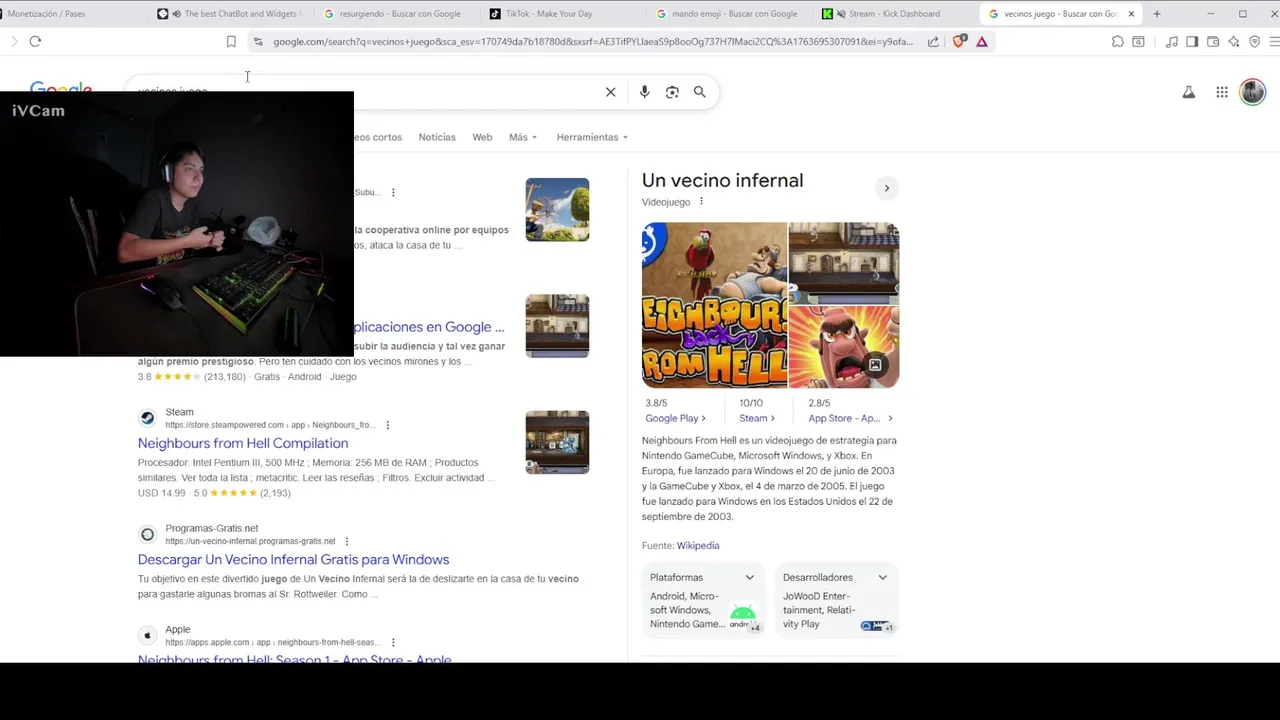This screenshot has height=720, width=1280.
Task: Open Descargar Un Vecino Infernal Gratis link
Action: (x=293, y=559)
